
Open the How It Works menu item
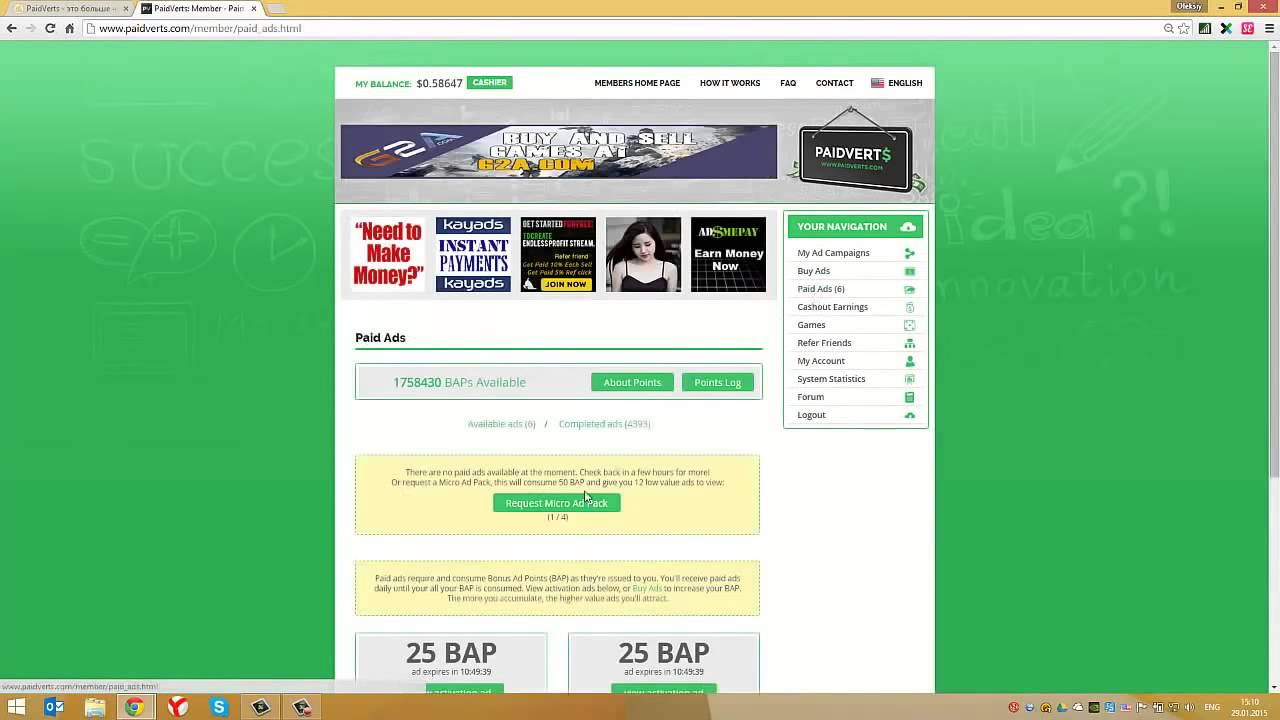tap(730, 83)
